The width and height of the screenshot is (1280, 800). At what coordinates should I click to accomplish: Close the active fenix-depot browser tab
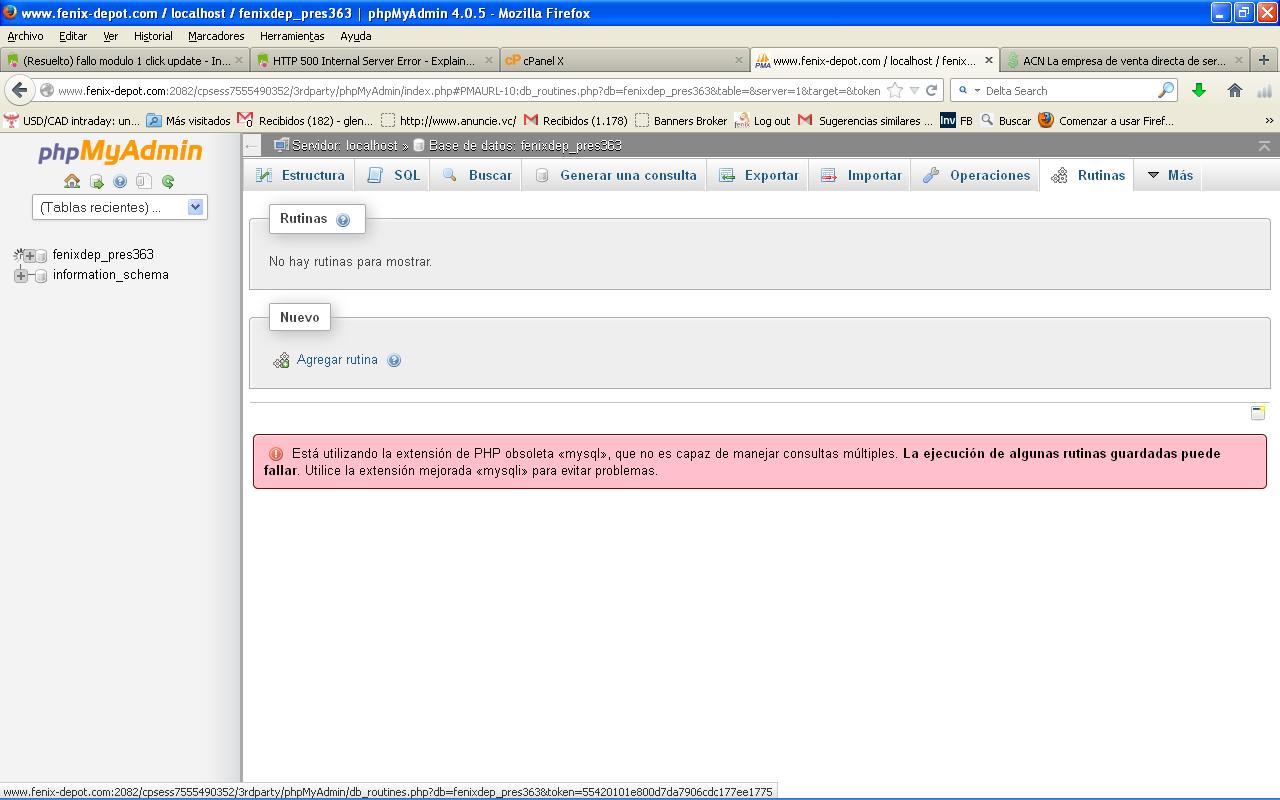click(989, 60)
